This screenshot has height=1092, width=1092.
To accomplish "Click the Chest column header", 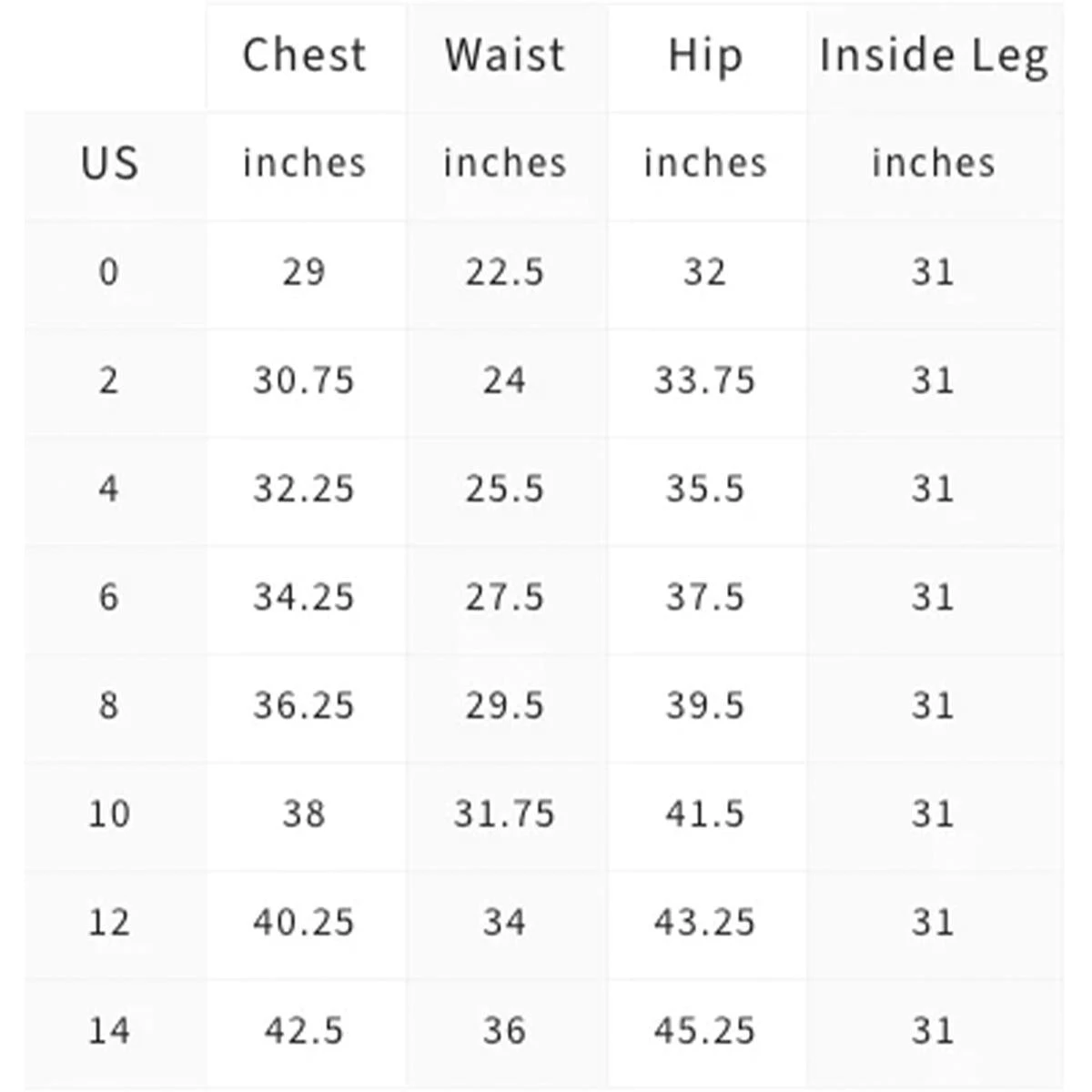I will pos(304,56).
